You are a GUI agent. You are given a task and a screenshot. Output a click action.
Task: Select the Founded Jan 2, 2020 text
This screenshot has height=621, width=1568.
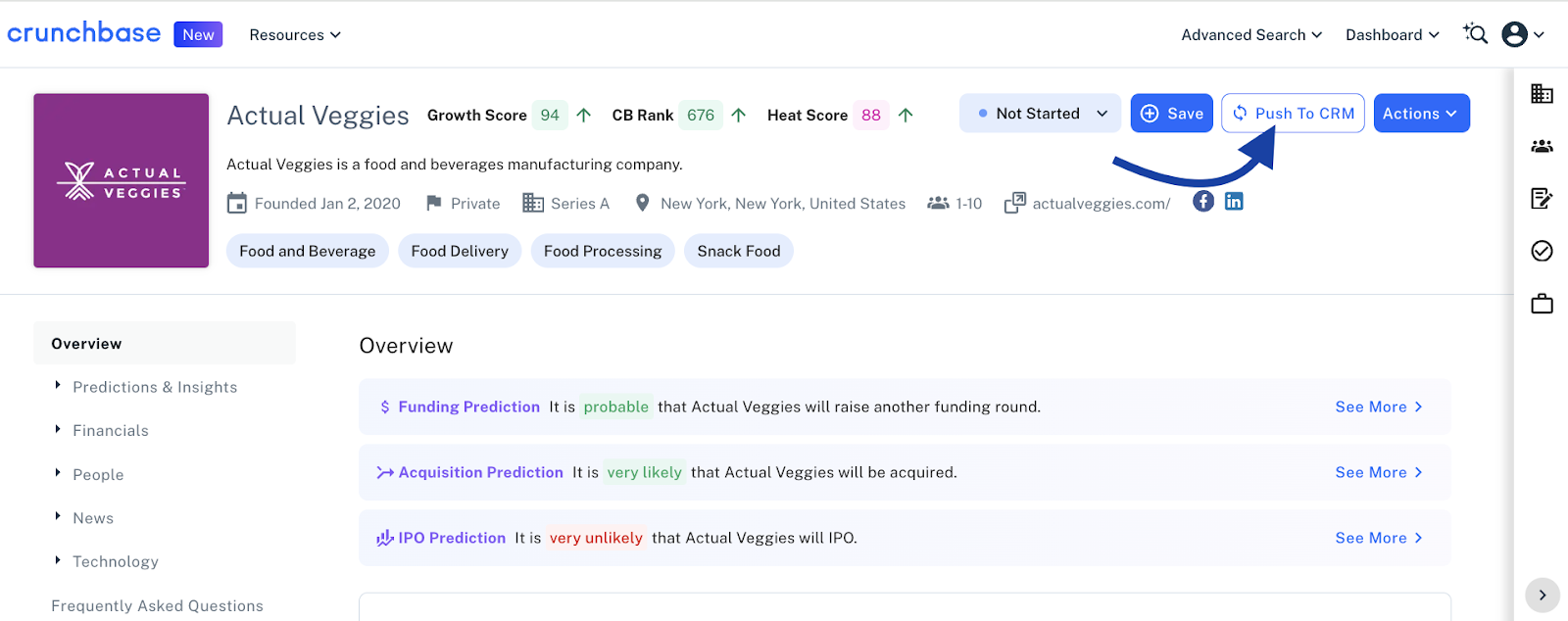pyautogui.click(x=327, y=204)
